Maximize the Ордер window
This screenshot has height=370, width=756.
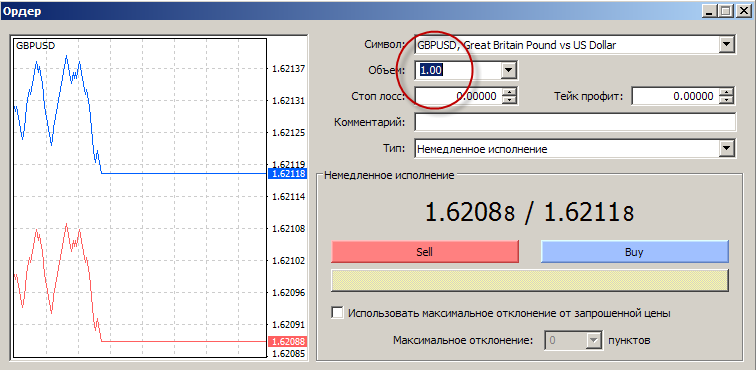725,11
